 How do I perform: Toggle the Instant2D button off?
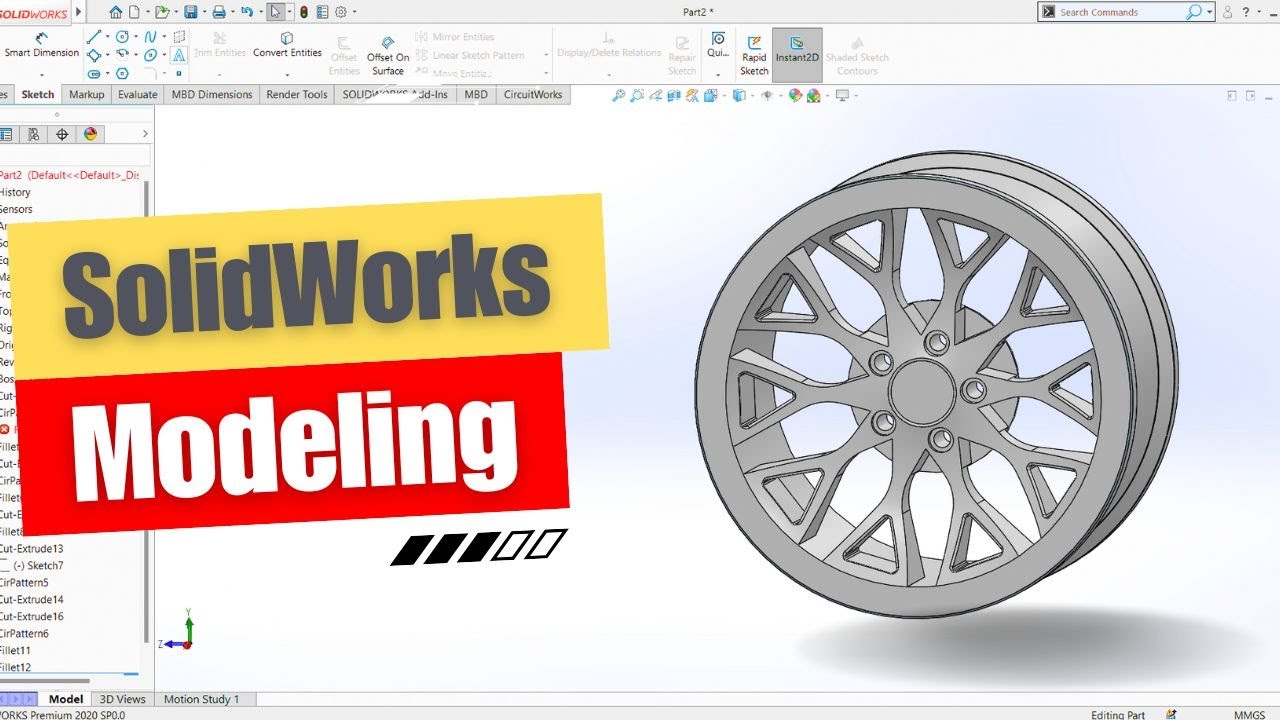pos(797,55)
